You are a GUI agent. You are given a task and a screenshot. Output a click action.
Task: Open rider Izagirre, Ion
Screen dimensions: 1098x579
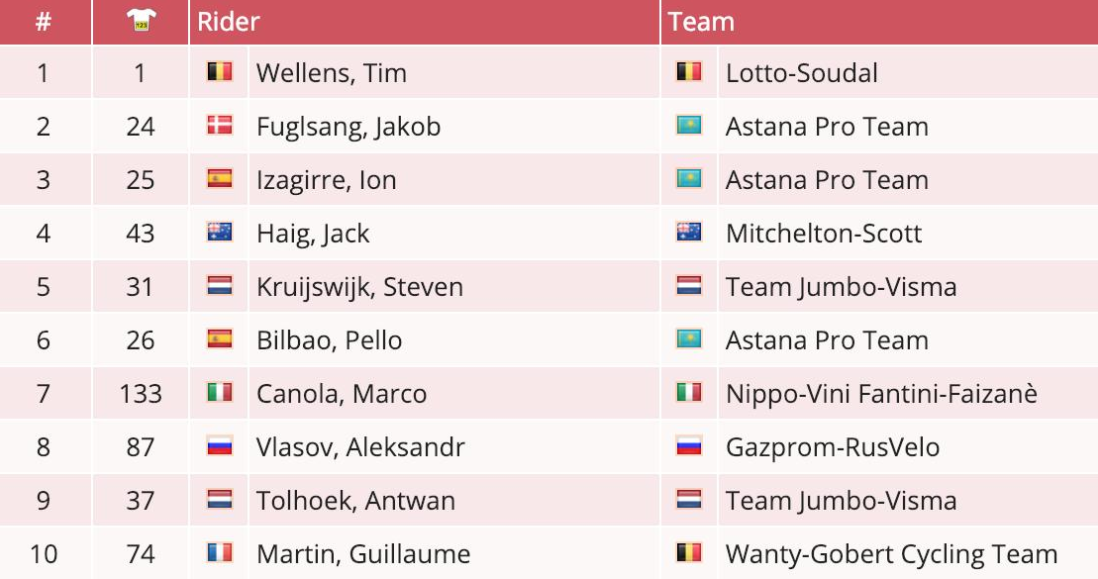tap(326, 180)
